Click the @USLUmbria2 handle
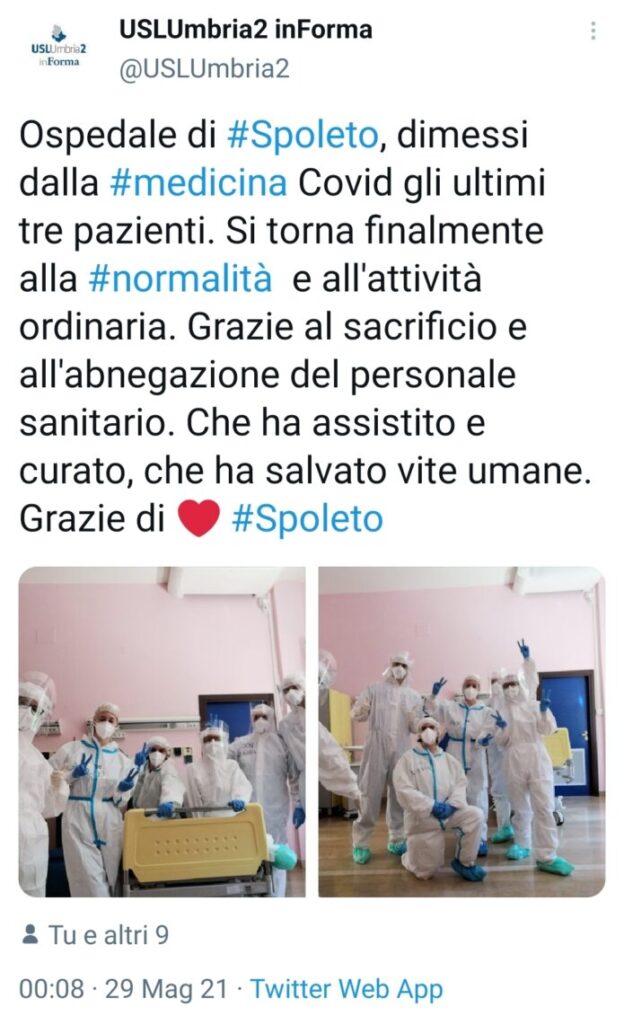Screen dimensions: 624x1024 204,69
